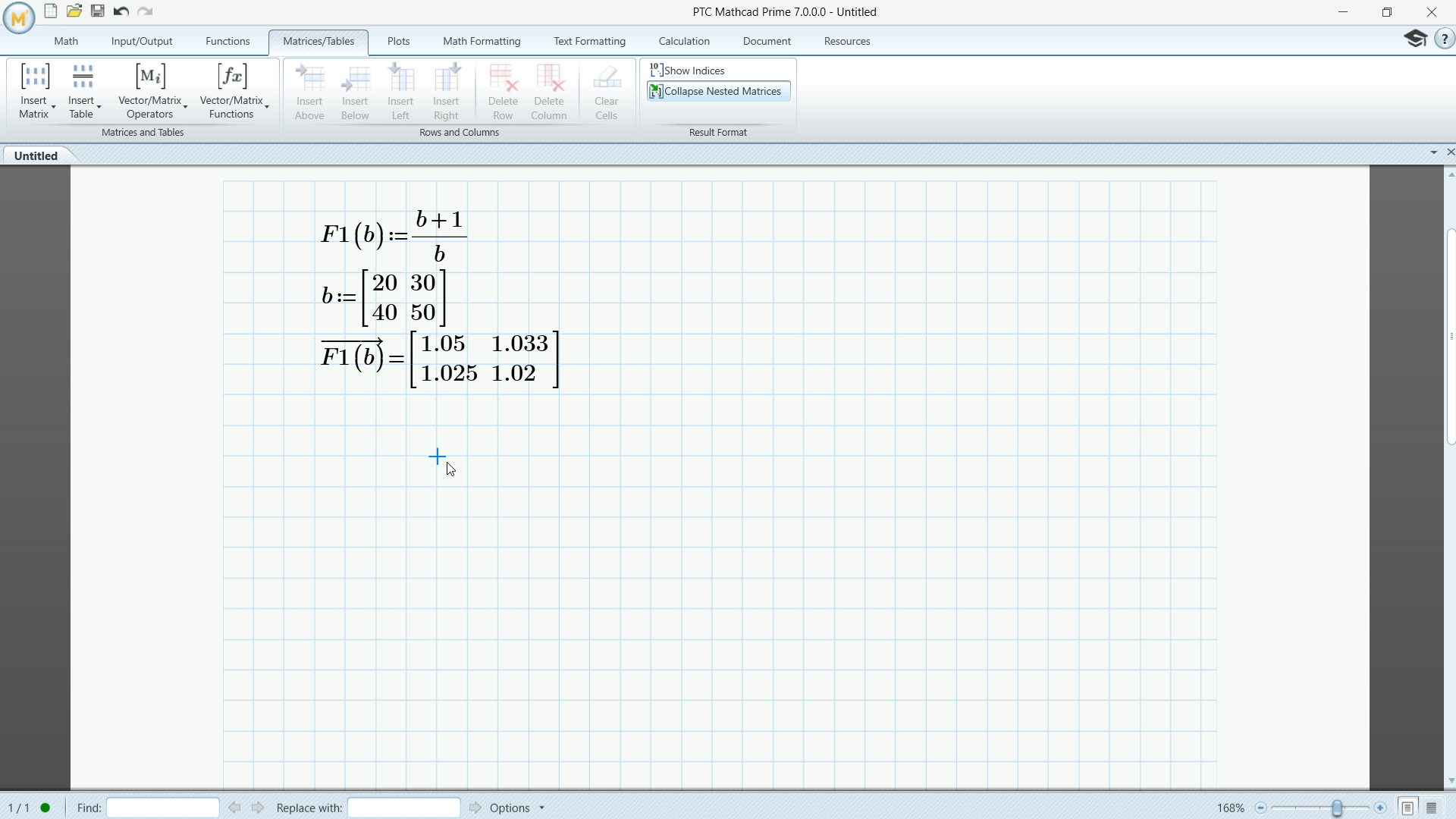Select the Untitled worksheet tab
Viewport: 1456px width, 819px height.
(36, 155)
